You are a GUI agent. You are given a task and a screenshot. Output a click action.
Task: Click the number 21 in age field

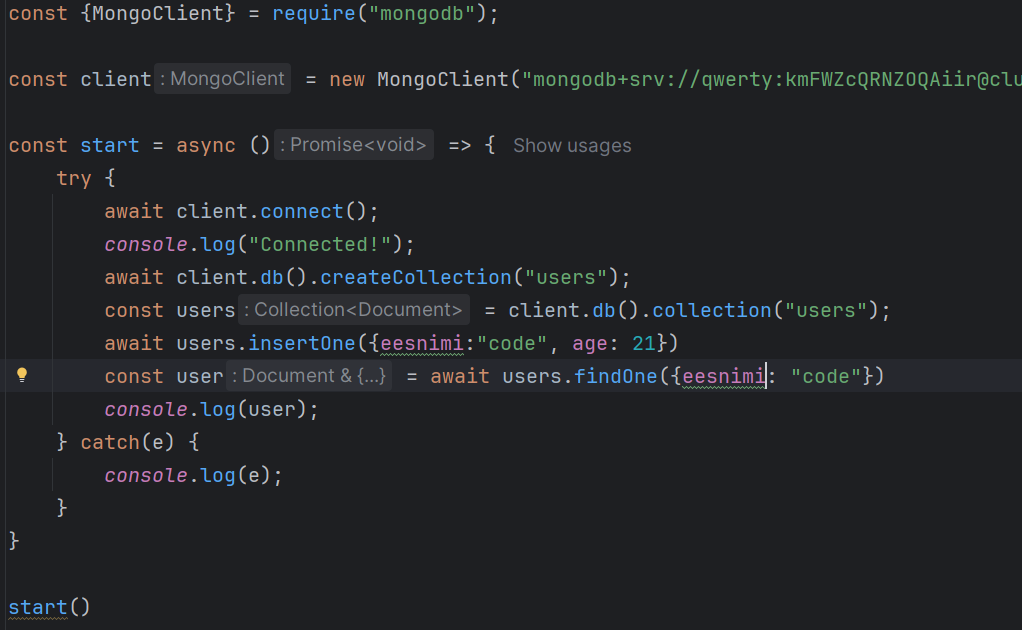(x=643, y=343)
